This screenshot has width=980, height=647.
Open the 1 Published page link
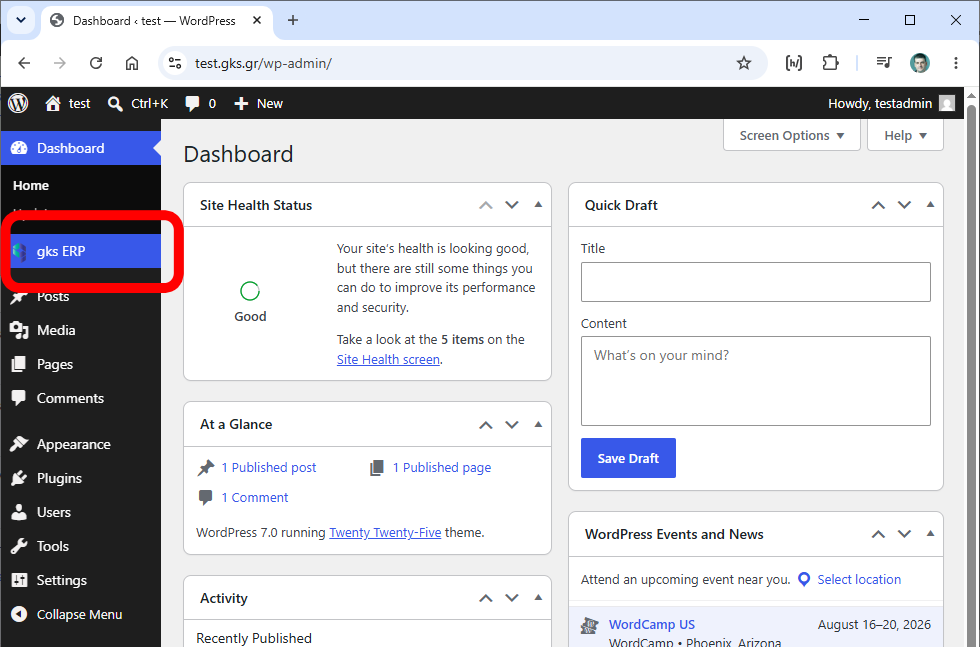point(442,468)
